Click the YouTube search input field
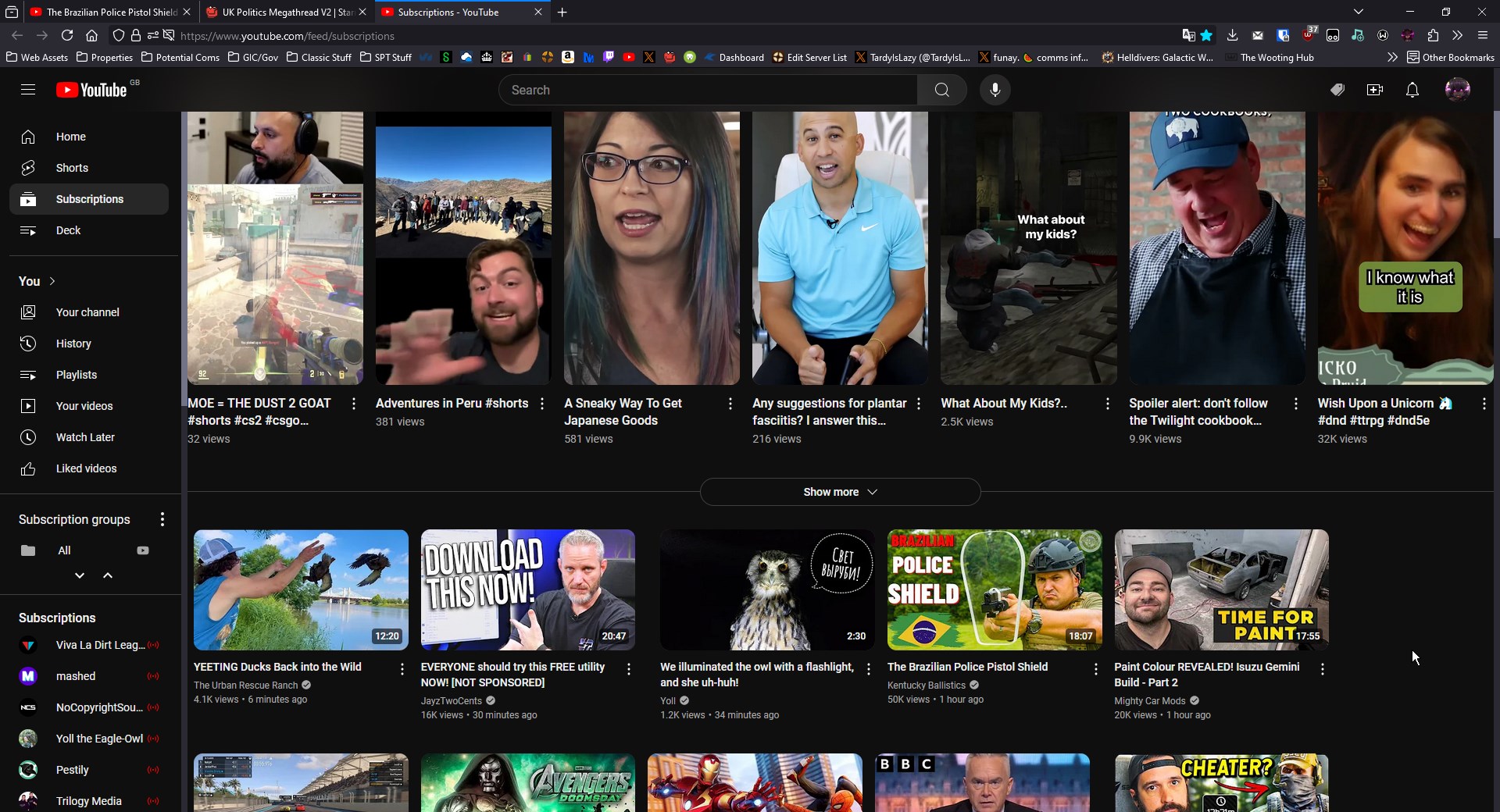This screenshot has width=1500, height=812. point(708,90)
